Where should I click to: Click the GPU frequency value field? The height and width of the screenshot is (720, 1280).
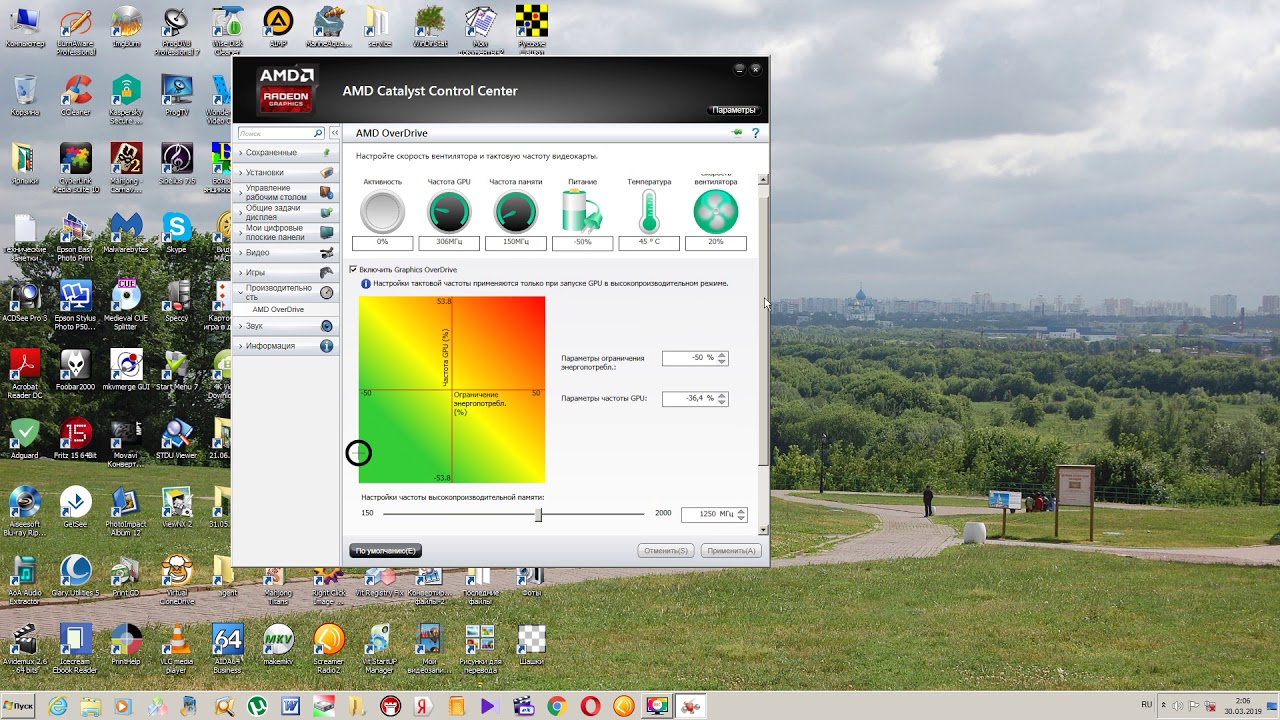(689, 399)
